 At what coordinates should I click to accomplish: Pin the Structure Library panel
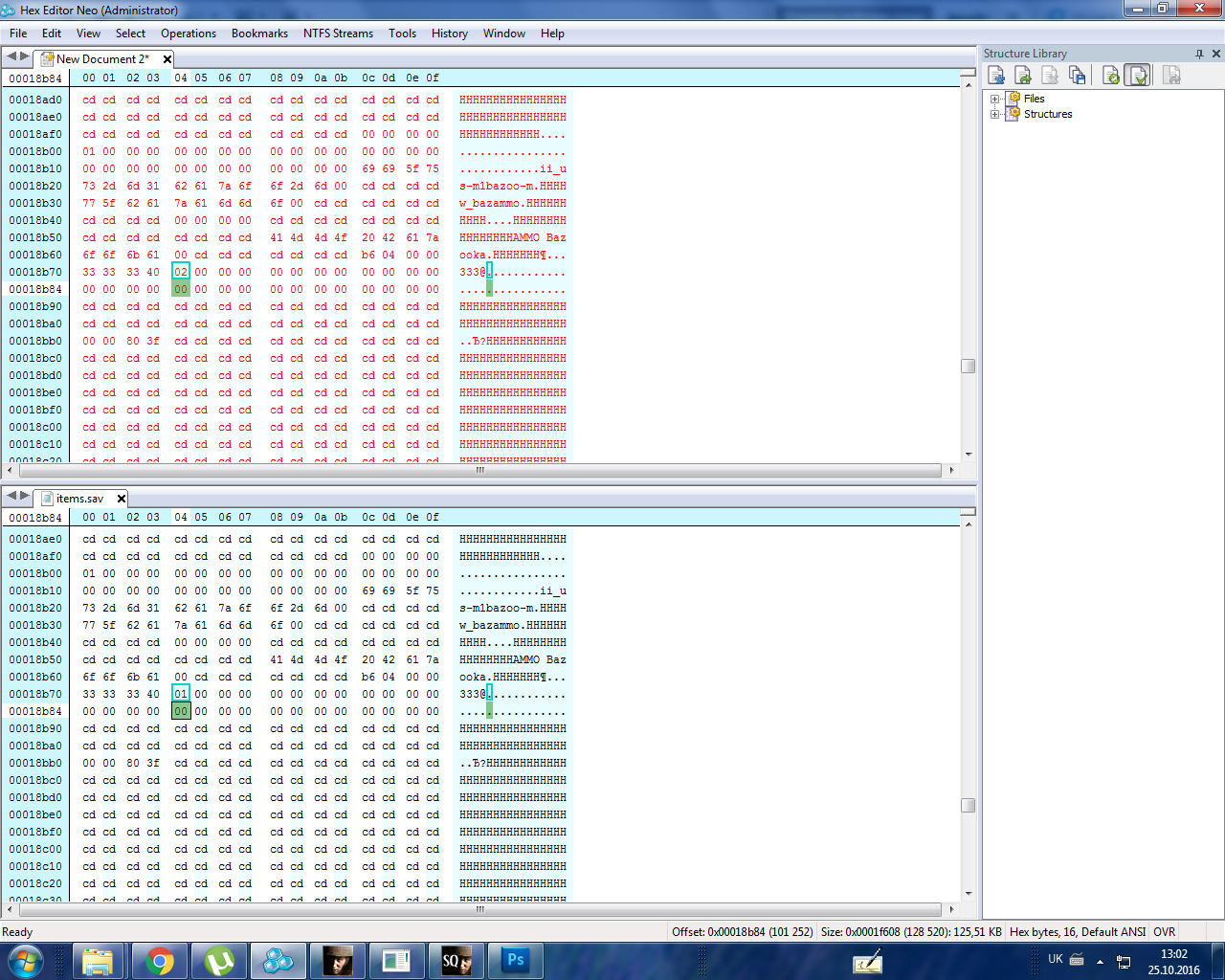tap(1199, 54)
